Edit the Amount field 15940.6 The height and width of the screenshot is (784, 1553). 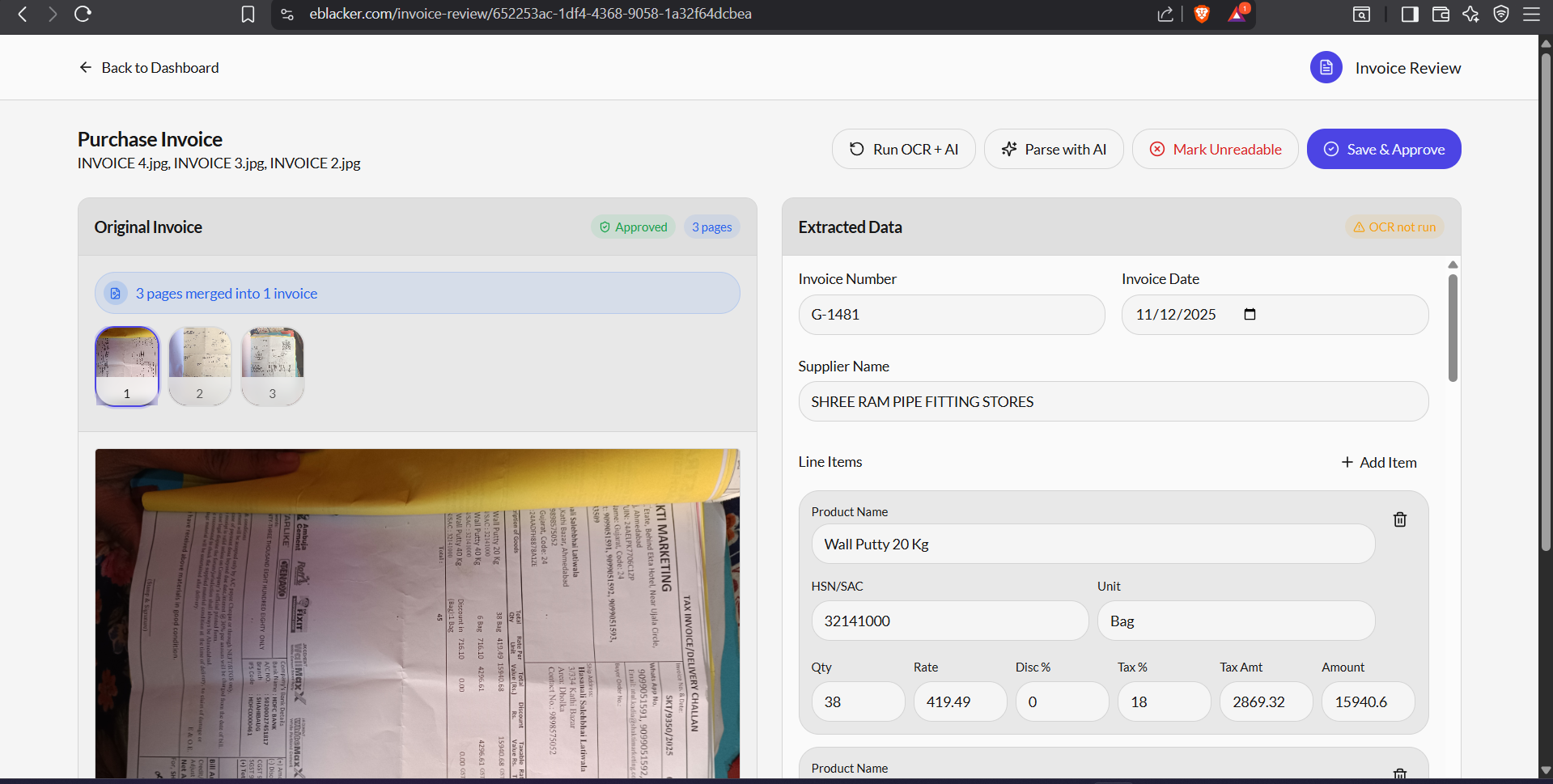[1368, 701]
